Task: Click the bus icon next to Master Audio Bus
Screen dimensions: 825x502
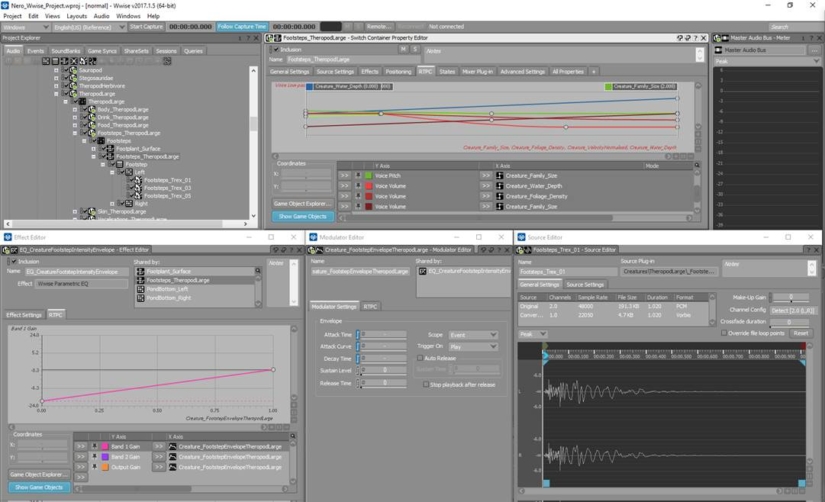Action: (x=719, y=50)
